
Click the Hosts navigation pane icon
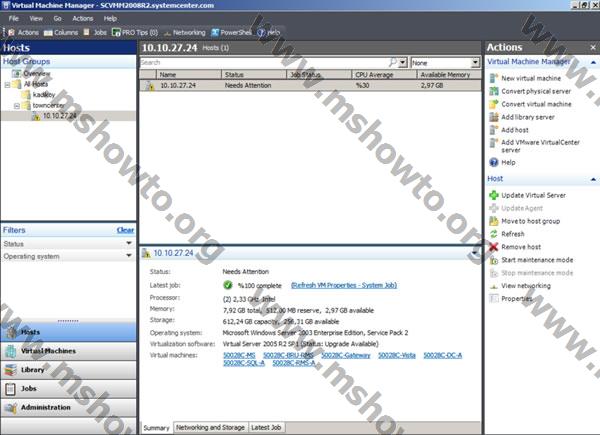pos(11,332)
